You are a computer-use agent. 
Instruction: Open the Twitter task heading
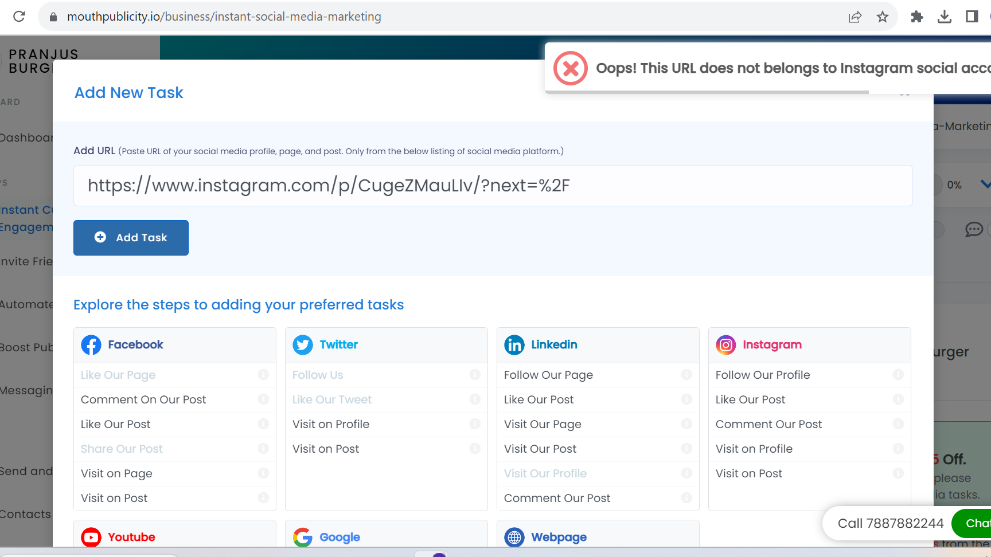pos(339,345)
